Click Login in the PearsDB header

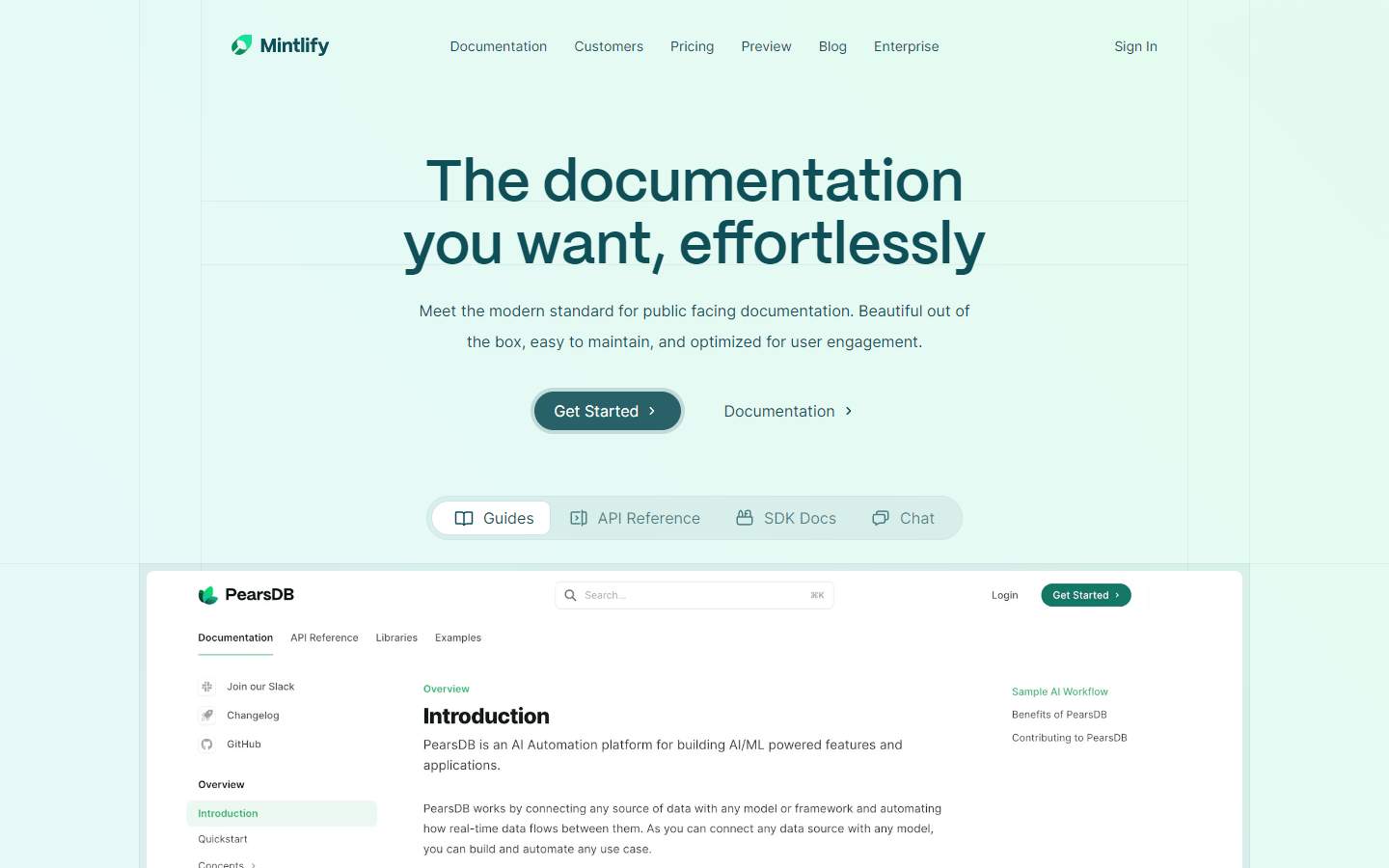(x=1005, y=595)
